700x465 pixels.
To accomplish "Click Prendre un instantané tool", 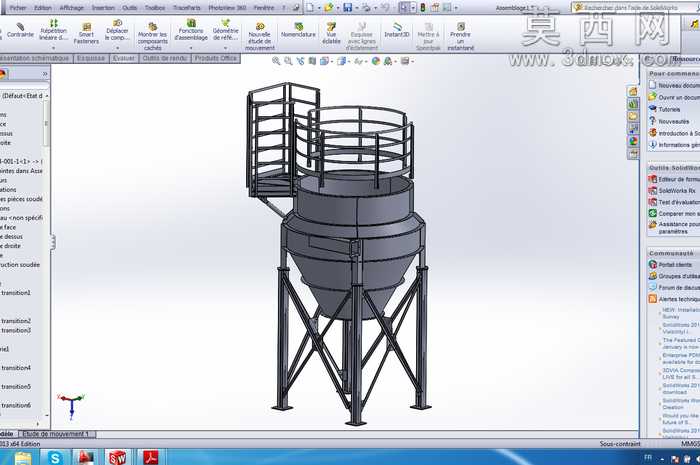I will [460, 37].
